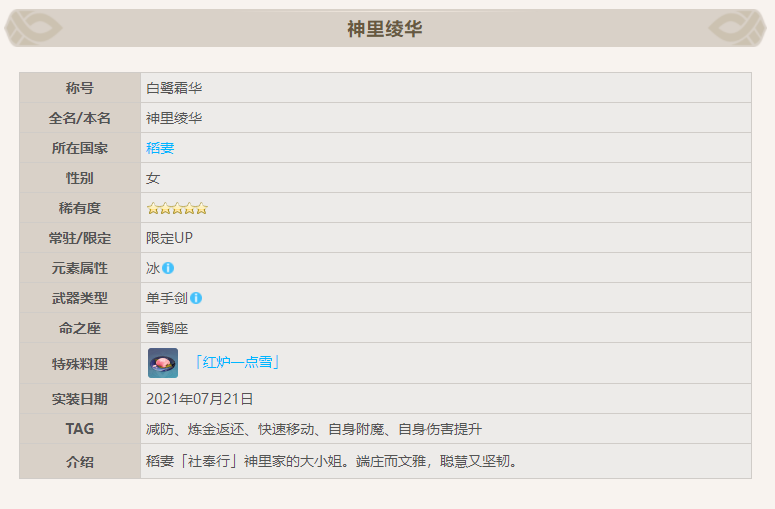Select the 冰 element text
The image size is (775, 509).
(153, 268)
